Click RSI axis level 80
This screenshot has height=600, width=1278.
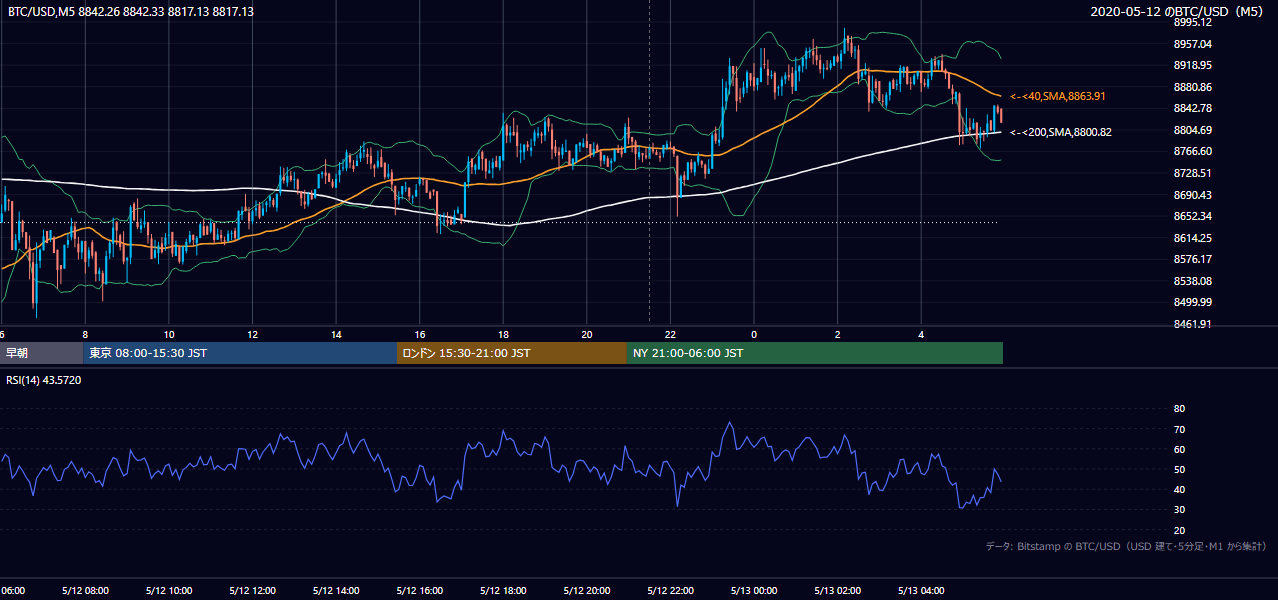[x=1179, y=409]
